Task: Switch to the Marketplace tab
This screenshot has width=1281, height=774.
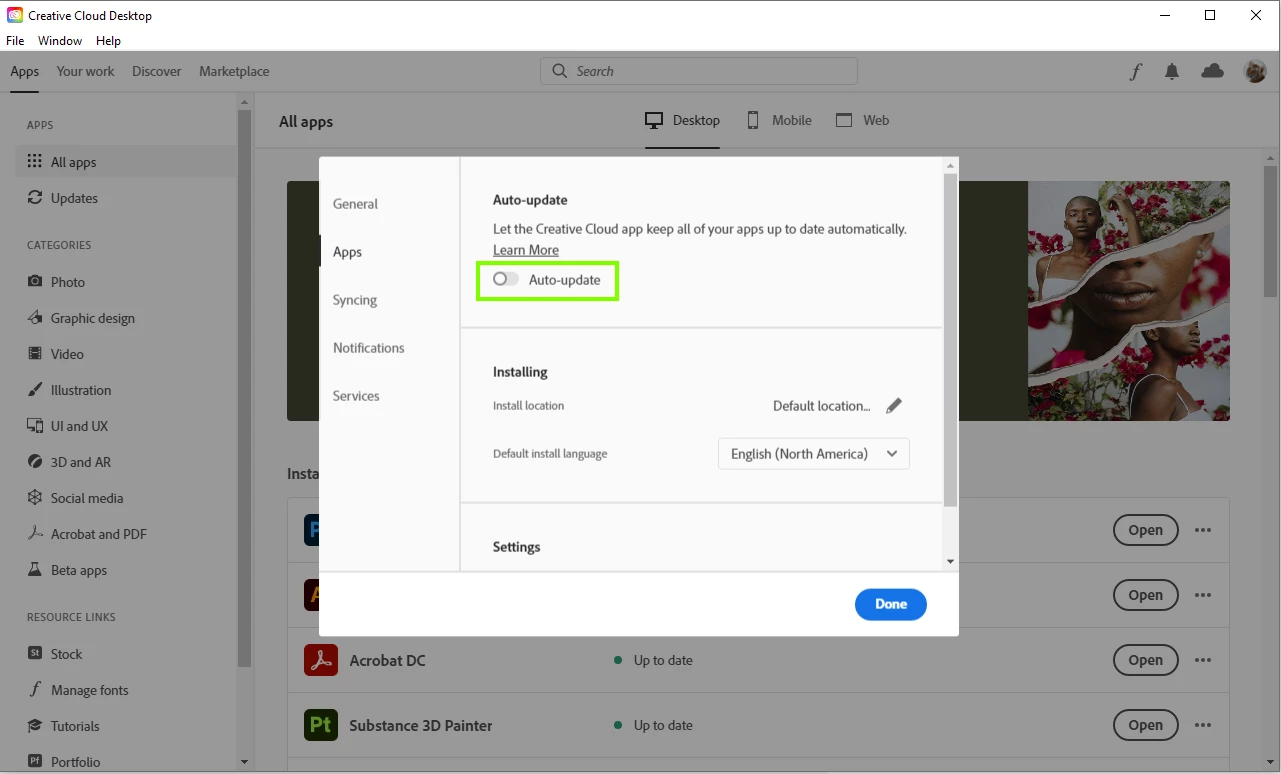Action: click(x=234, y=71)
